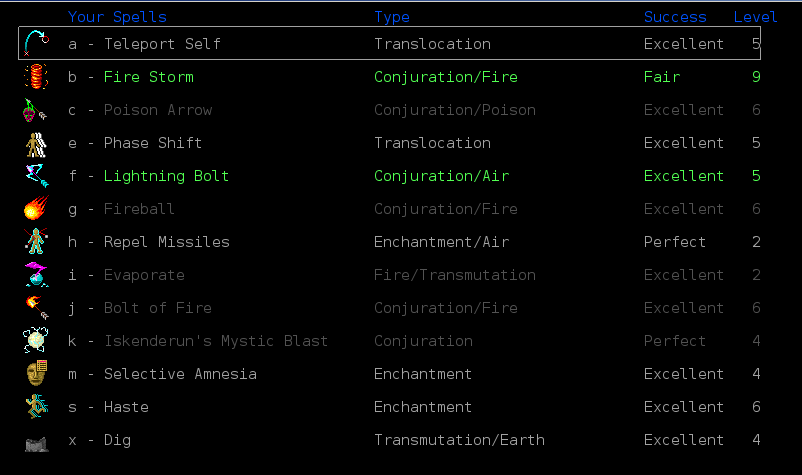Viewport: 802px width, 475px height.
Task: Select the Success column header
Action: 675,17
